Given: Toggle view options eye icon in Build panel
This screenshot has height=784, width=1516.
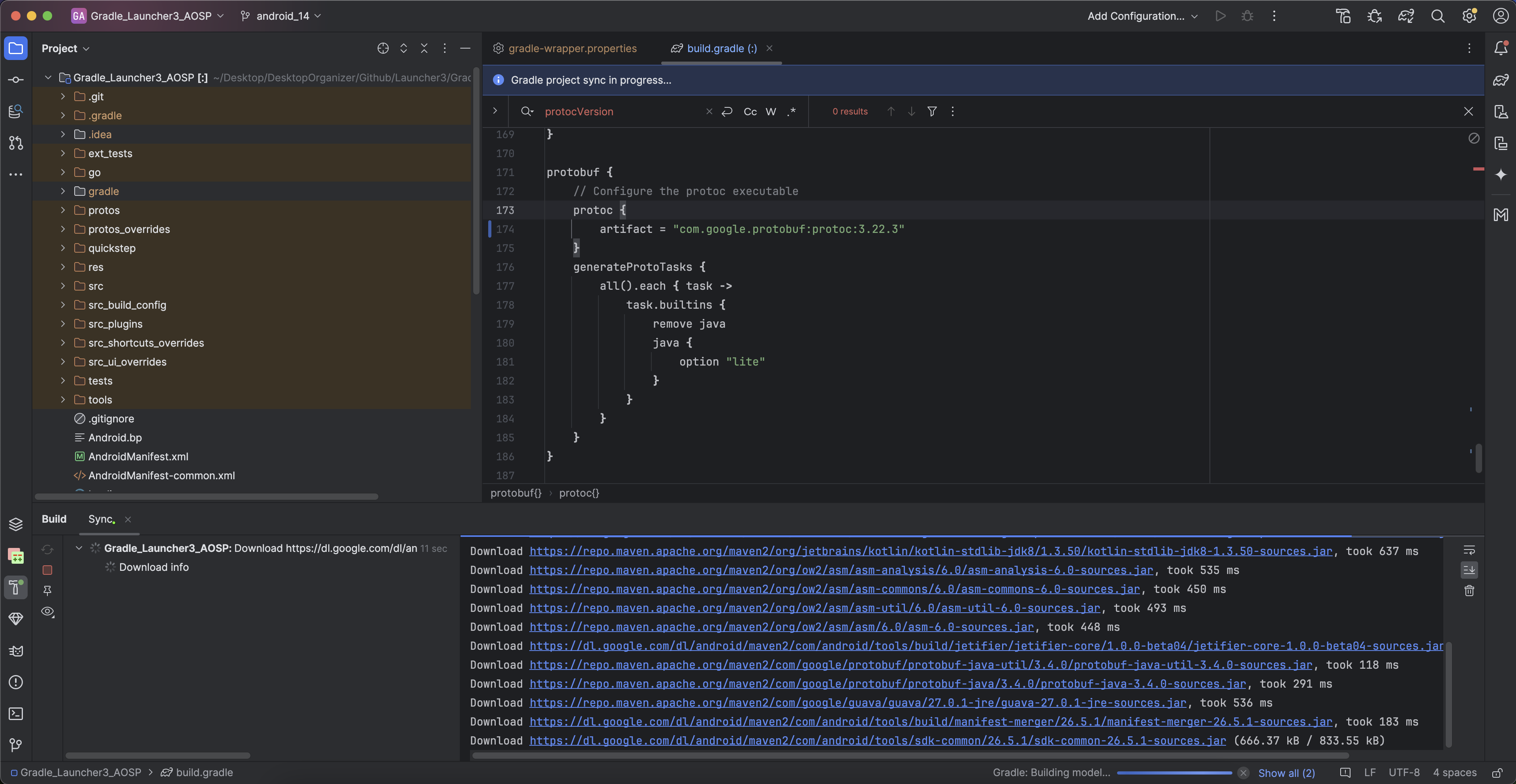Looking at the screenshot, I should pyautogui.click(x=48, y=611).
